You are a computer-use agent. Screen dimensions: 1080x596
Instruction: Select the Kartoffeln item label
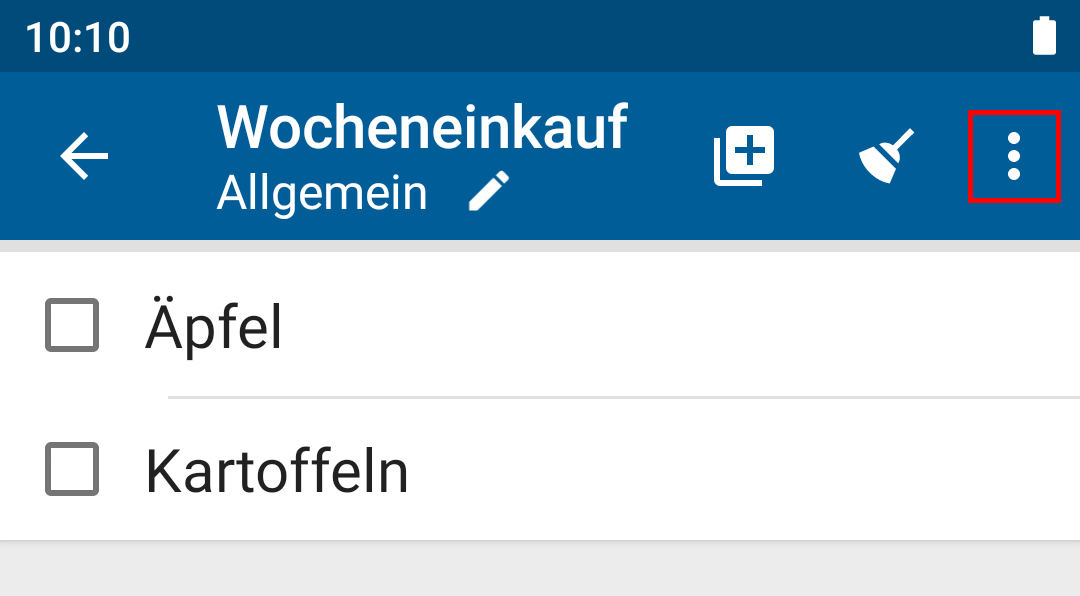[277, 471]
